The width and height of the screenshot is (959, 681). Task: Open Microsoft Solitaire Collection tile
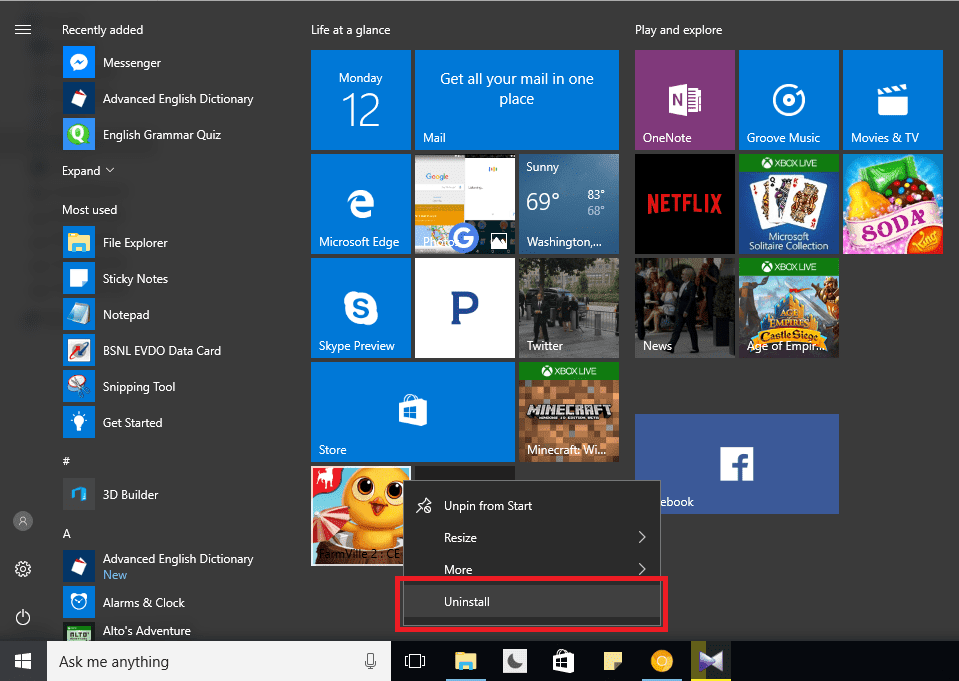tap(789, 204)
